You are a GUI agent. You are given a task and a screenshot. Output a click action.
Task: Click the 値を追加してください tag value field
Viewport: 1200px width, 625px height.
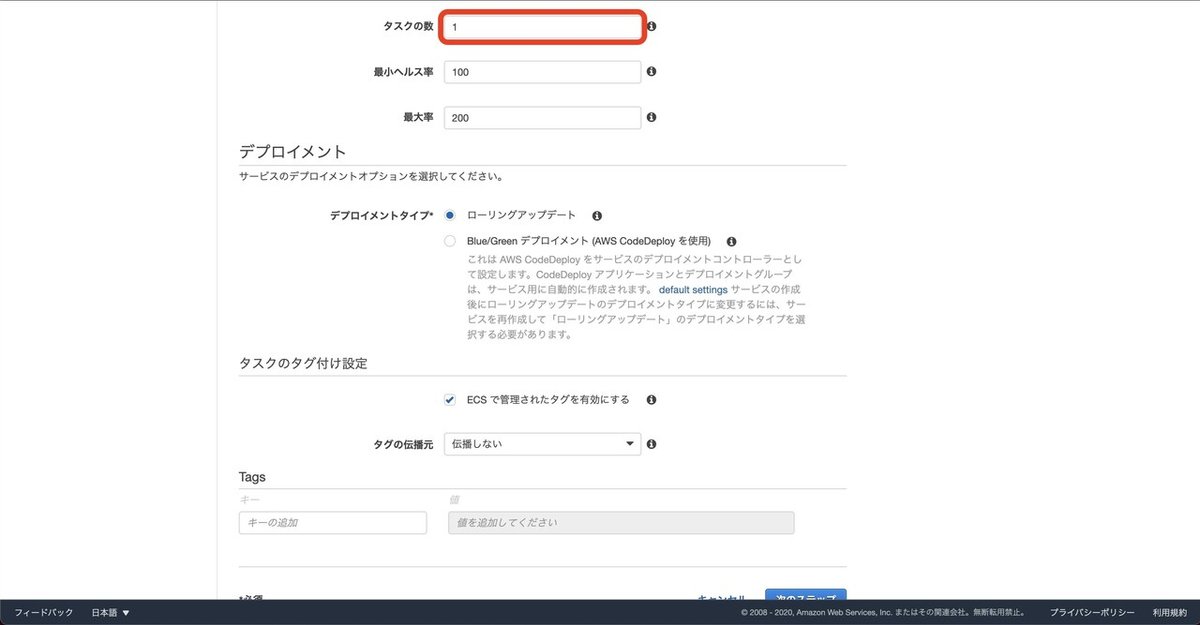click(x=621, y=523)
